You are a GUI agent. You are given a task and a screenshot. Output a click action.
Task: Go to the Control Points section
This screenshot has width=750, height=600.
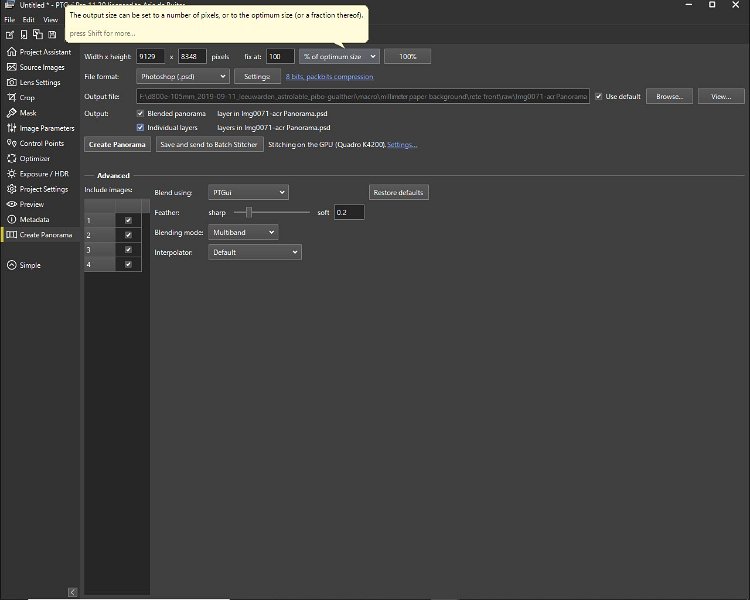coord(41,143)
